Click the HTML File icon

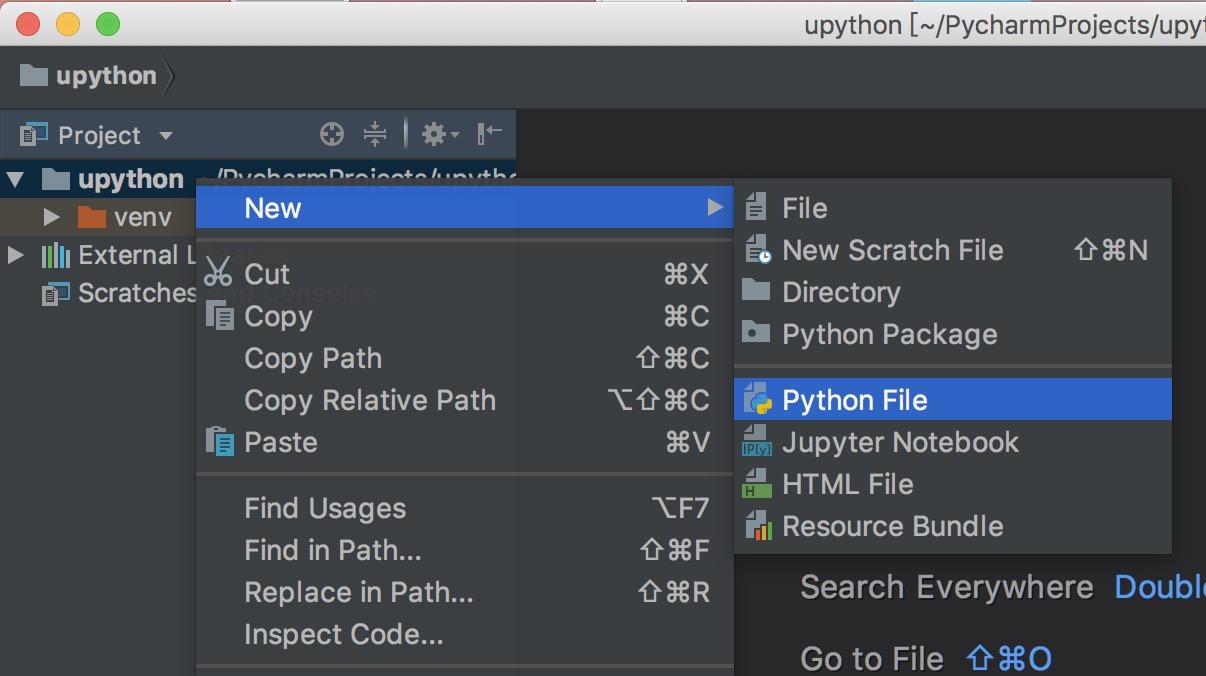(757, 484)
